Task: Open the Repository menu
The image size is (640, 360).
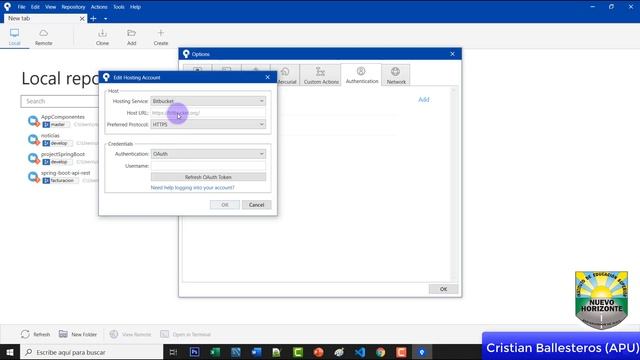Action: [x=73, y=7]
